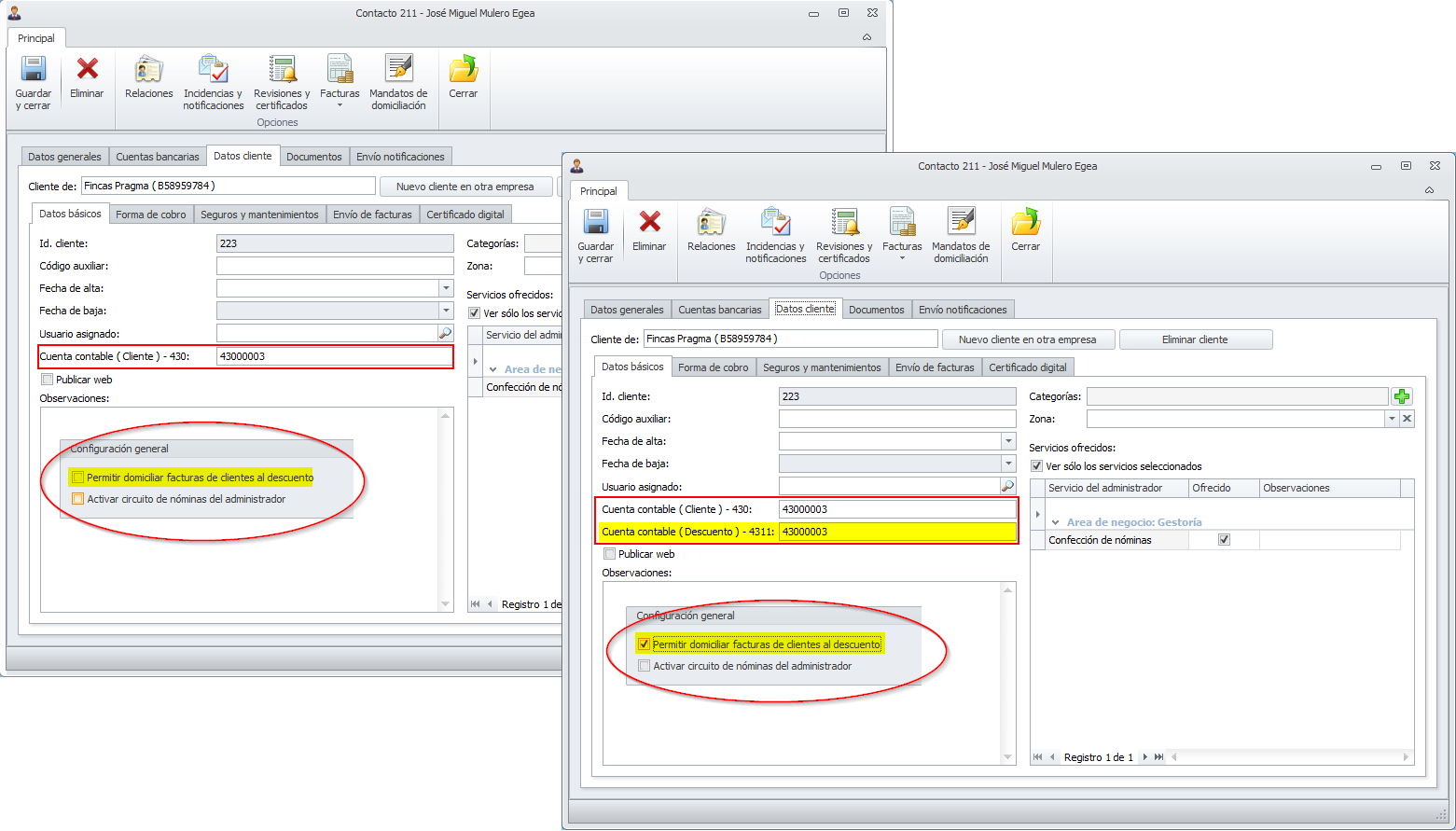Screen dimensions: 1456x831
Task: Check Permitir domiciliar facturas in back window
Action: (78, 478)
